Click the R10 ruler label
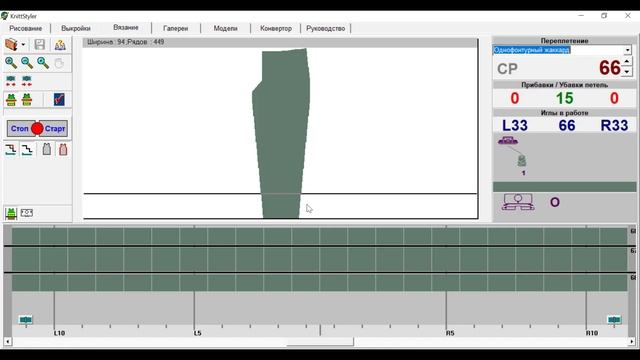 tap(592, 333)
